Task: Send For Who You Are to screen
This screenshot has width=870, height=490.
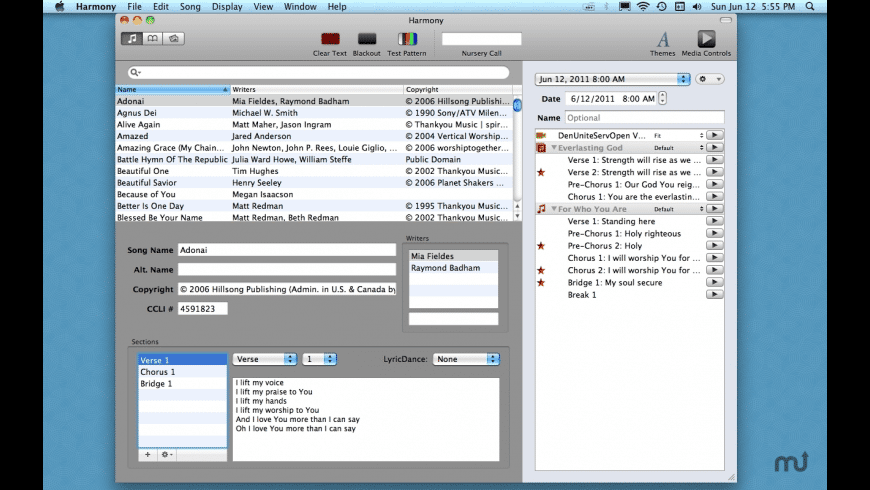Action: coord(715,208)
